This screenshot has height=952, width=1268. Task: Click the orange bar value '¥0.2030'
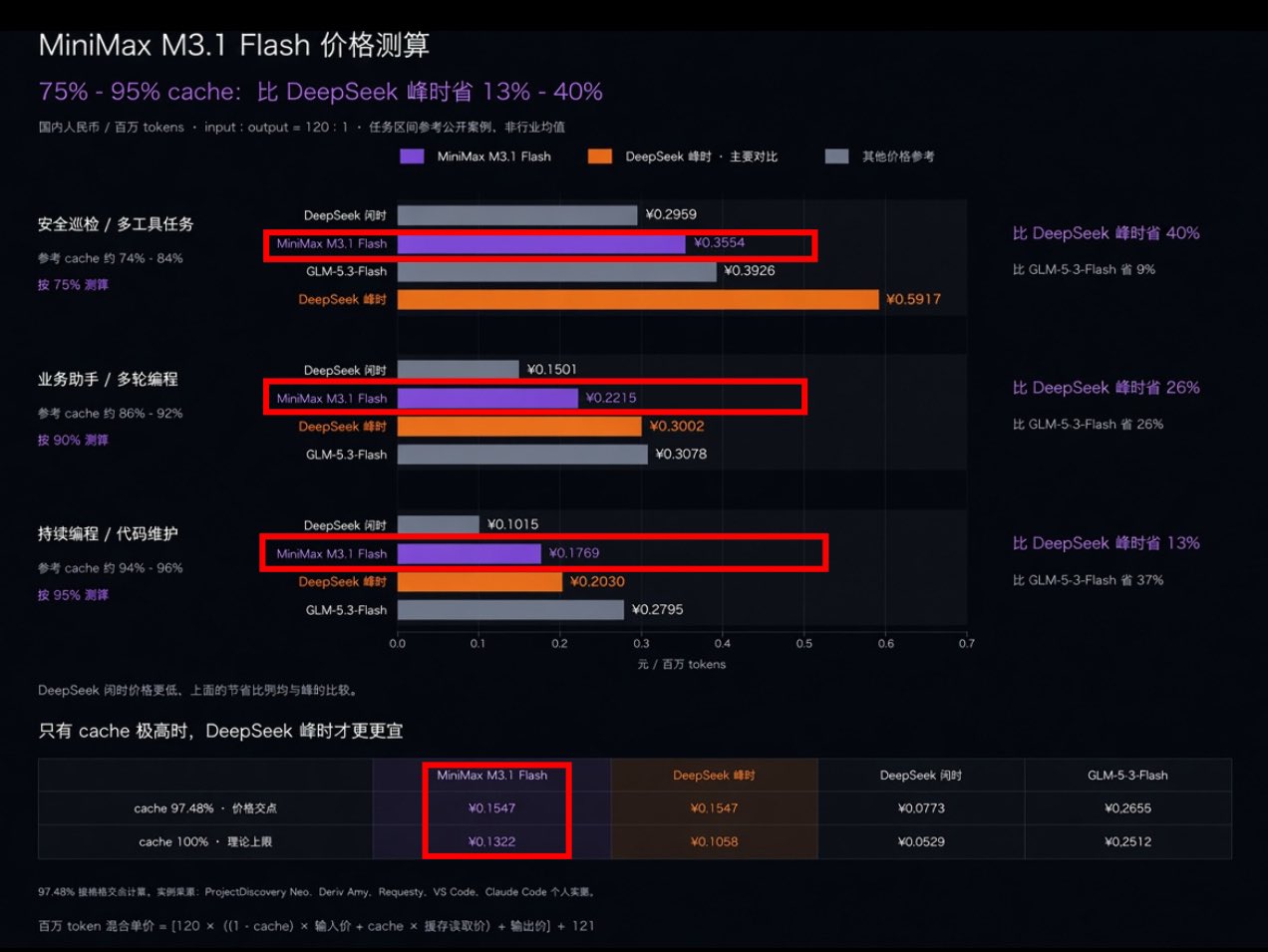(x=597, y=581)
